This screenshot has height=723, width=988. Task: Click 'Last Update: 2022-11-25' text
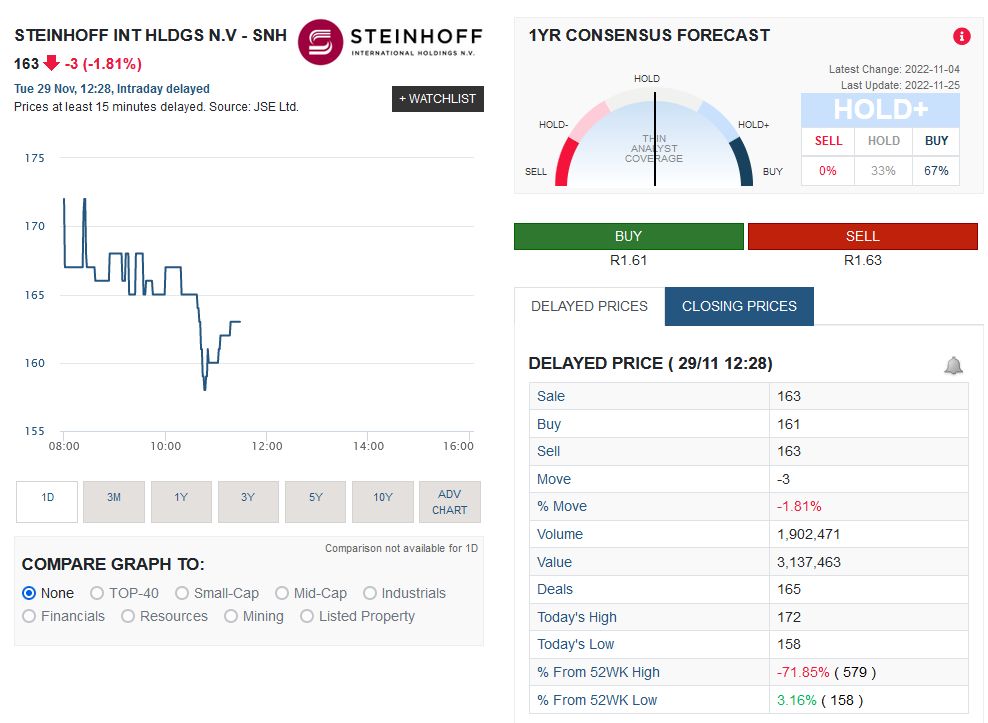pos(900,85)
